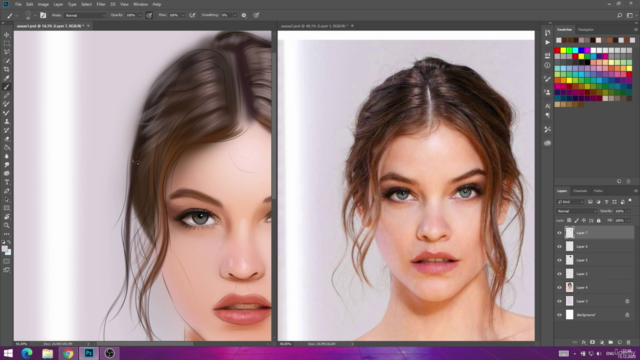This screenshot has height=360, width=640.
Task: Lock all layer attributes button
Action: (x=599, y=220)
